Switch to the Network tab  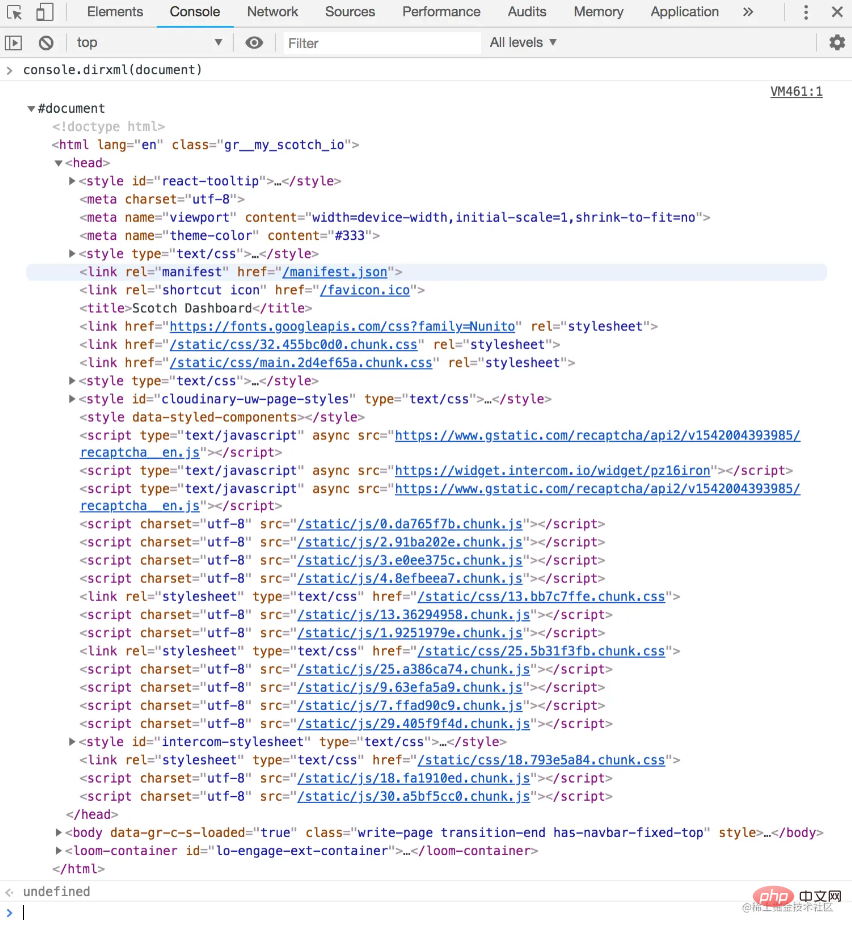(x=273, y=12)
